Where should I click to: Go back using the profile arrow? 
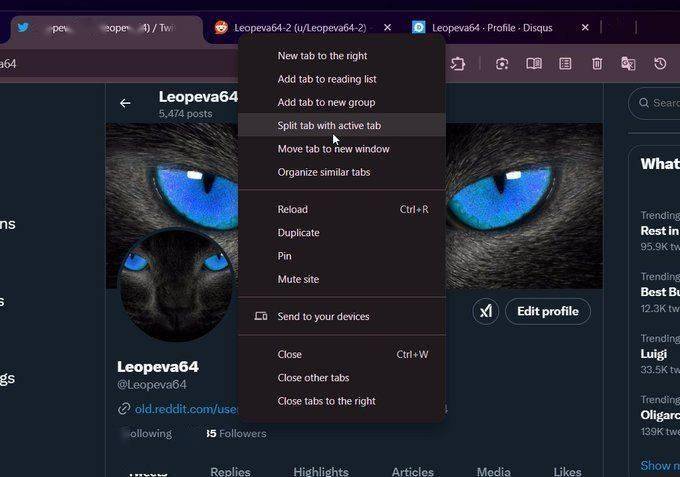pyautogui.click(x=125, y=103)
